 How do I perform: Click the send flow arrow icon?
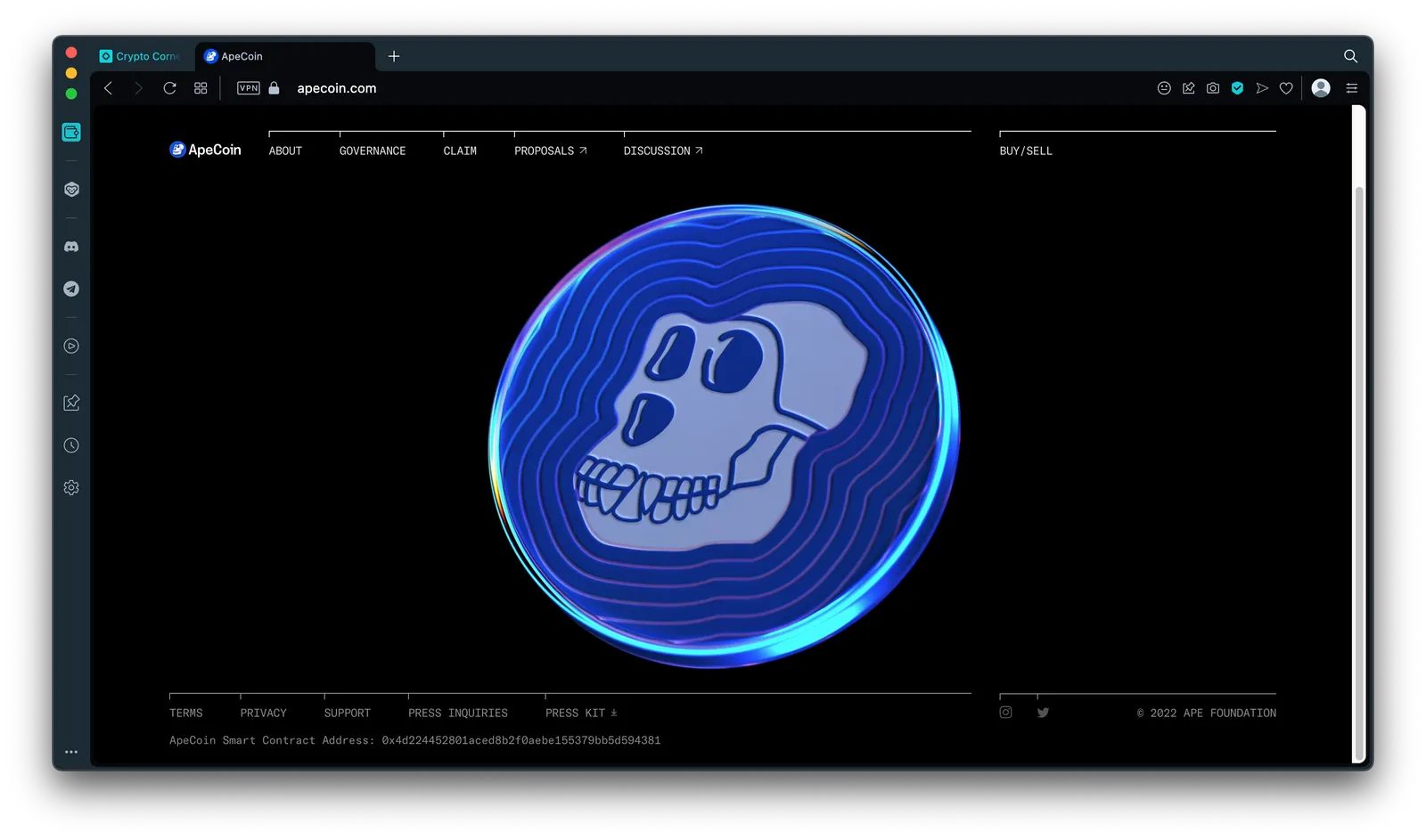[1262, 88]
